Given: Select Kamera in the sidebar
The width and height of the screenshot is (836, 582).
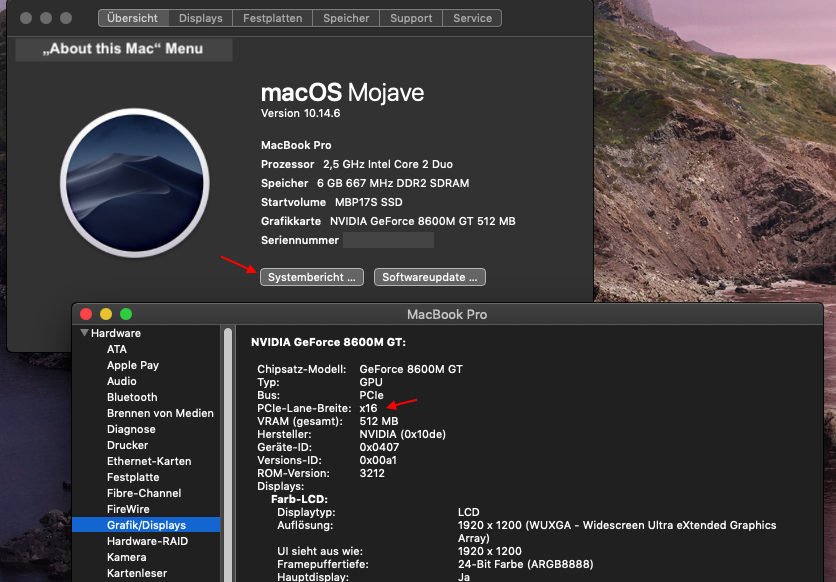Looking at the screenshot, I should click(126, 557).
